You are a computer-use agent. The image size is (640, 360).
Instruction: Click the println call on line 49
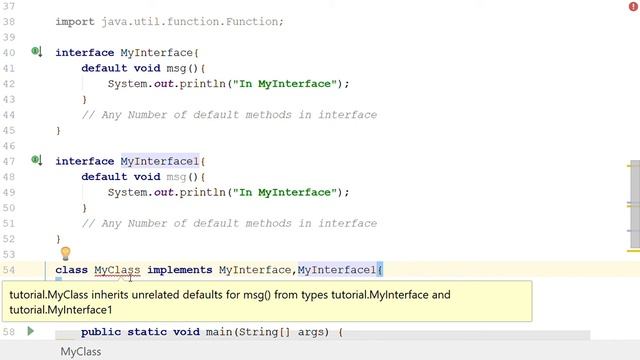tap(202, 192)
